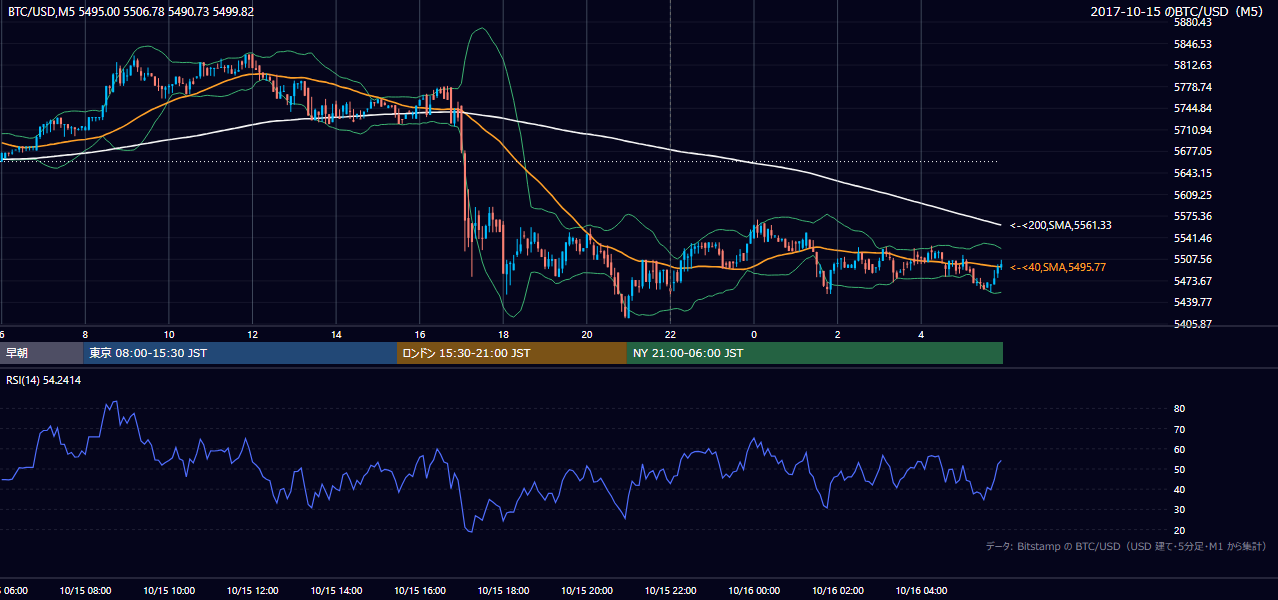
Task: Click the 10/15 10:00 date label
Action: pyautogui.click(x=168, y=590)
